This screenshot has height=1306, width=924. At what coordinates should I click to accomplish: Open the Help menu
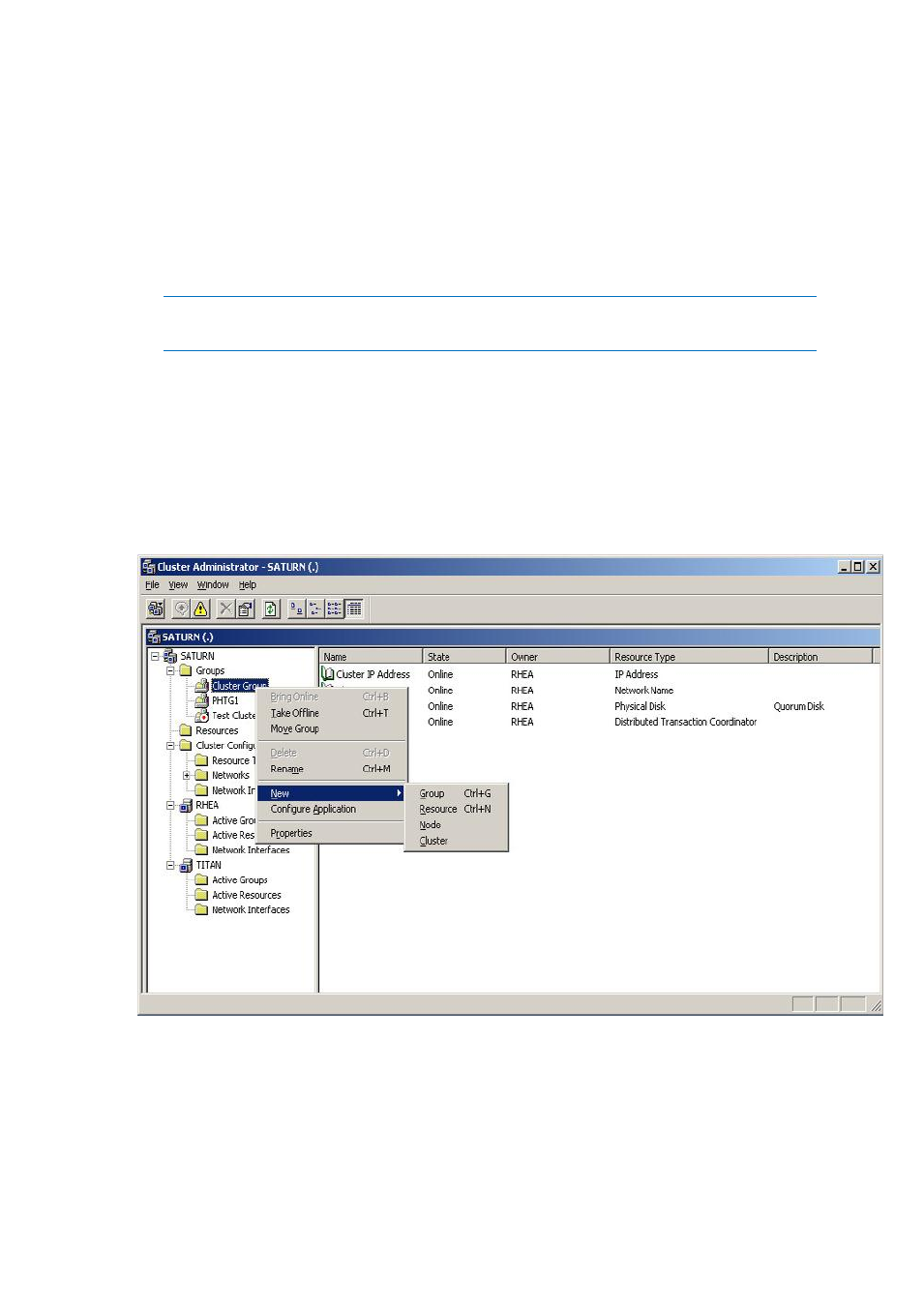248,585
